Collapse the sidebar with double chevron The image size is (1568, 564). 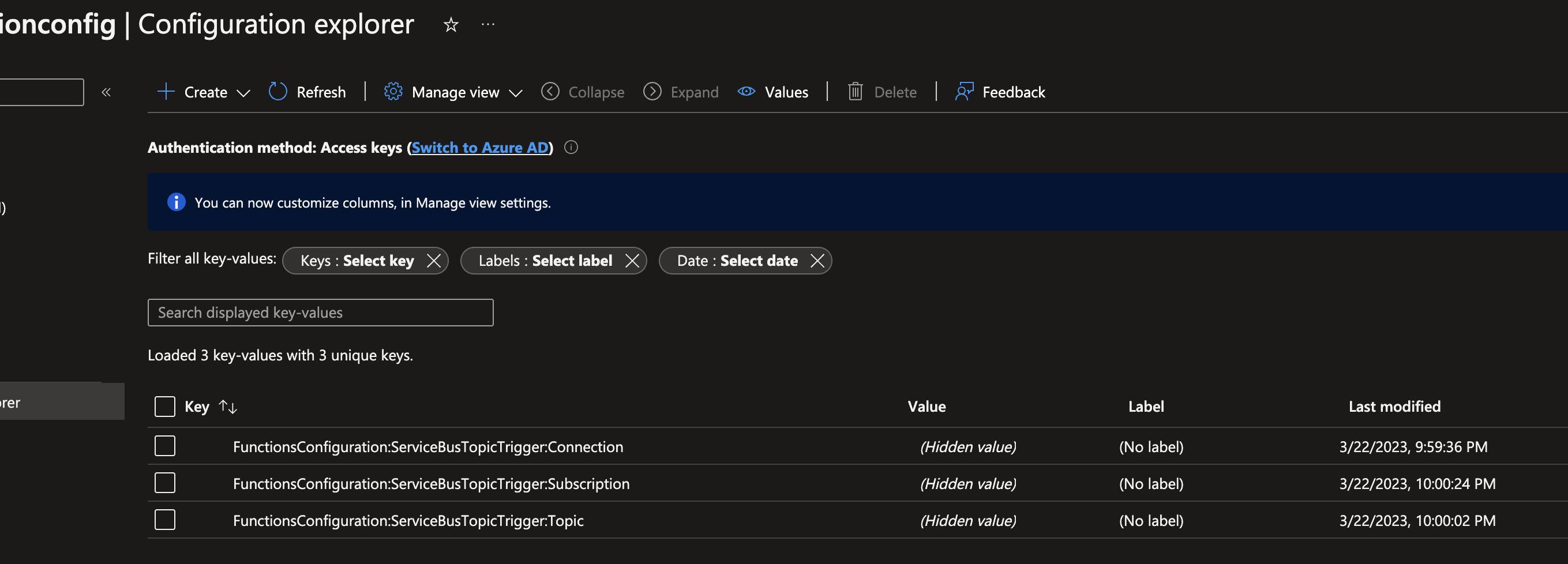click(x=107, y=92)
